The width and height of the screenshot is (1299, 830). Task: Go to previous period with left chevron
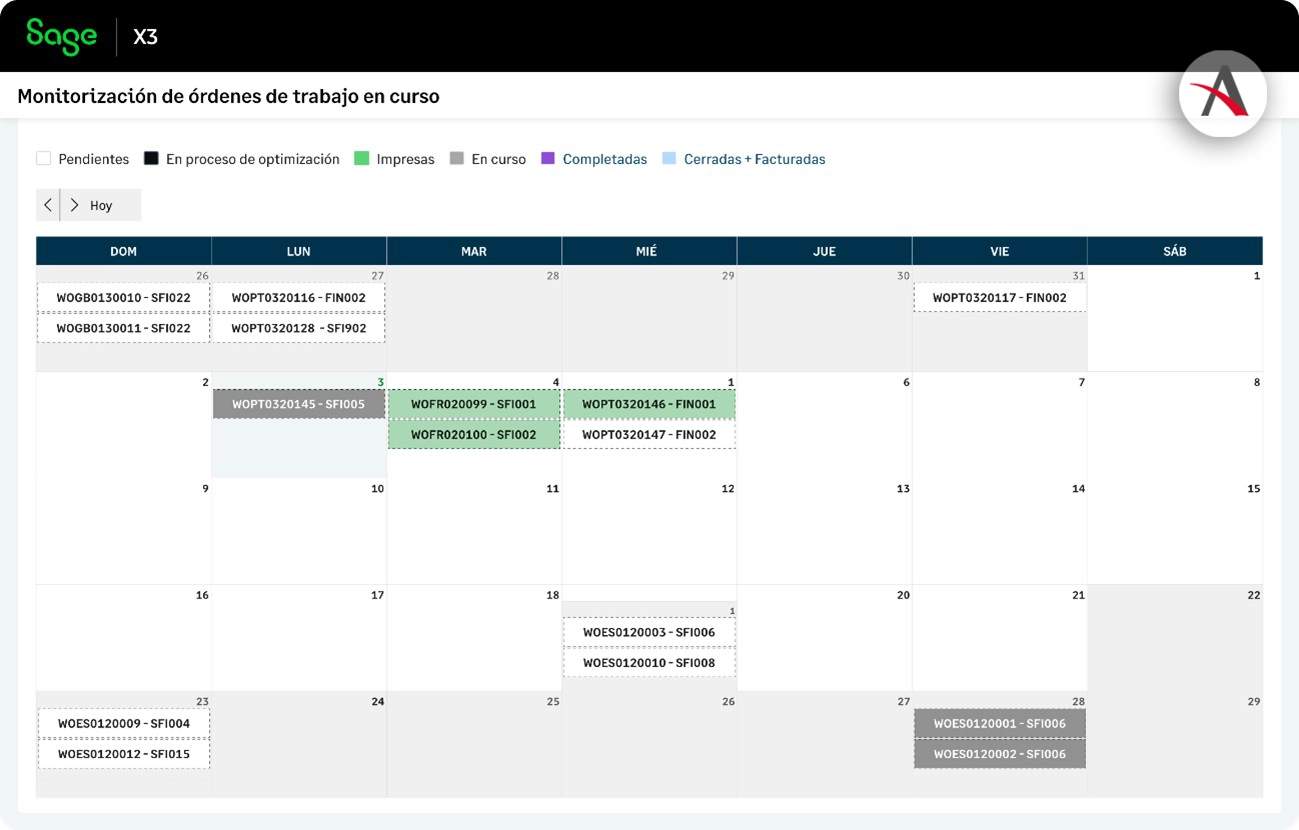(x=48, y=205)
